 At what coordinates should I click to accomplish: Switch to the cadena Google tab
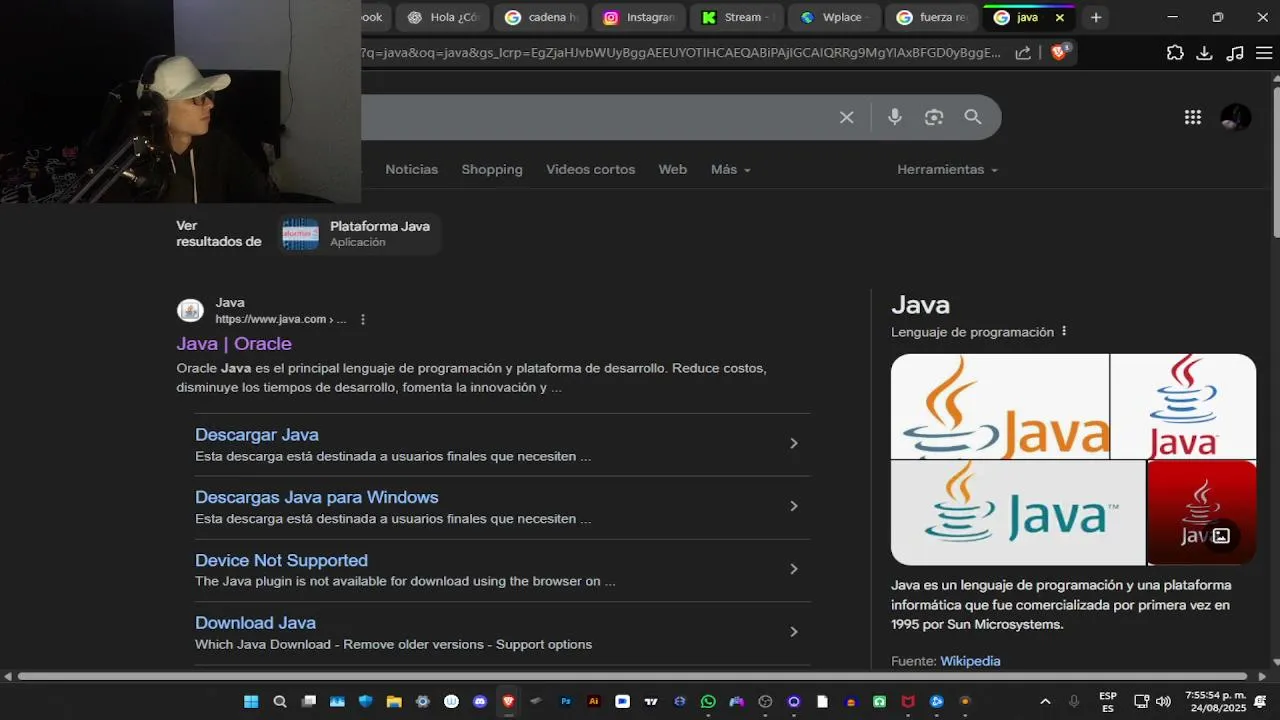click(x=540, y=17)
